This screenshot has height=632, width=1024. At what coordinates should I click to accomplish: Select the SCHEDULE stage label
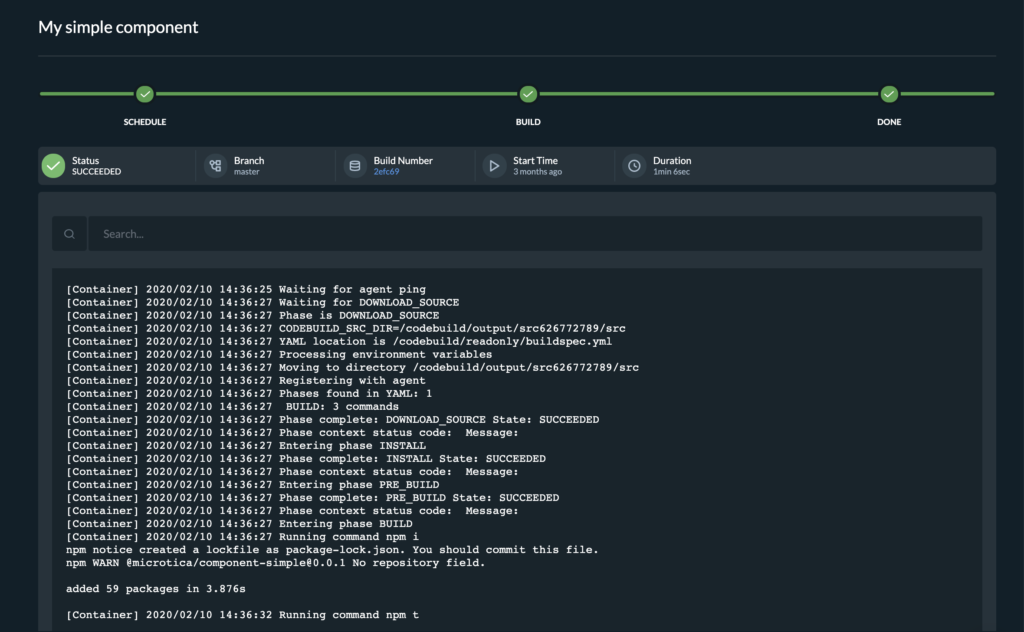(x=145, y=122)
